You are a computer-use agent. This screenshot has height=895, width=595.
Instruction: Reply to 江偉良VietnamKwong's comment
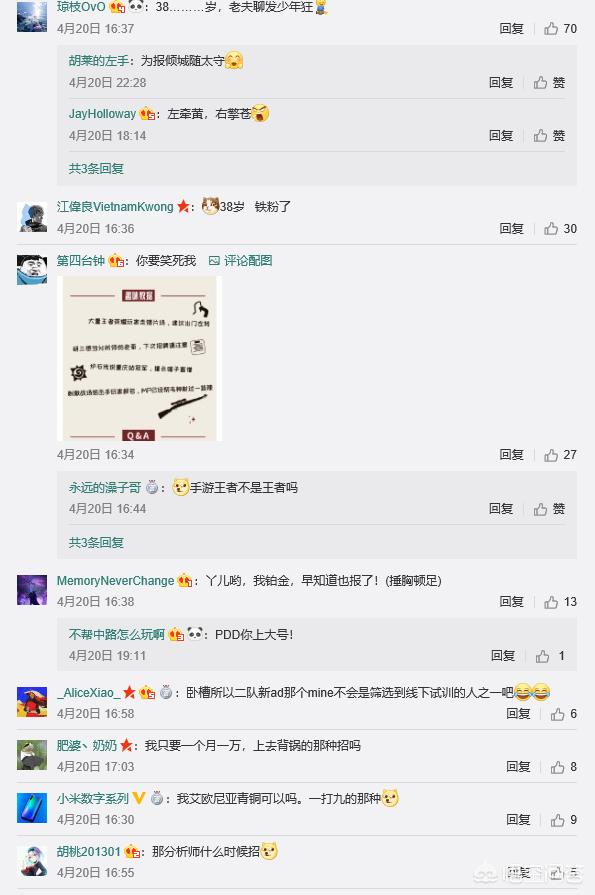click(512, 229)
